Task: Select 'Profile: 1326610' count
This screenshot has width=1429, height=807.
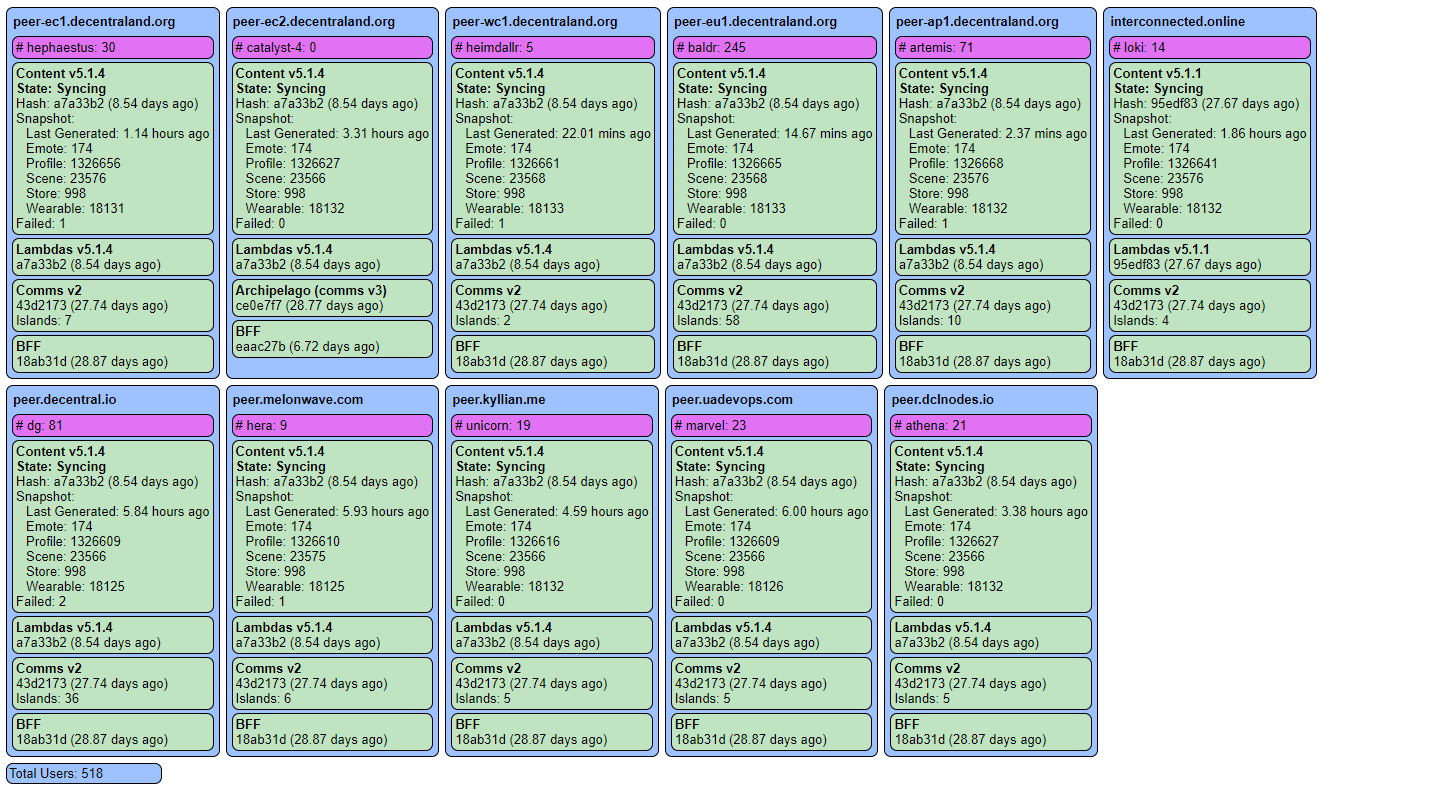Action: point(293,541)
